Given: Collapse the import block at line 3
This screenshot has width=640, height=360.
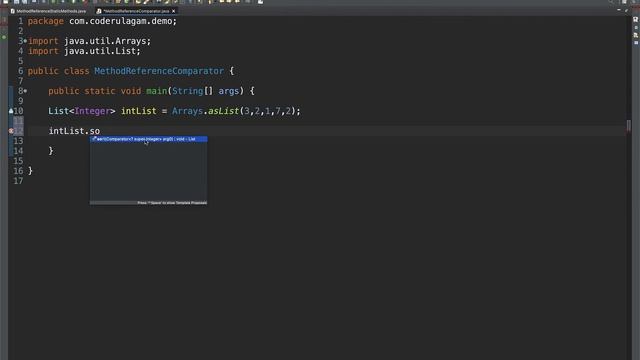Looking at the screenshot, I should pyautogui.click(x=25, y=41).
